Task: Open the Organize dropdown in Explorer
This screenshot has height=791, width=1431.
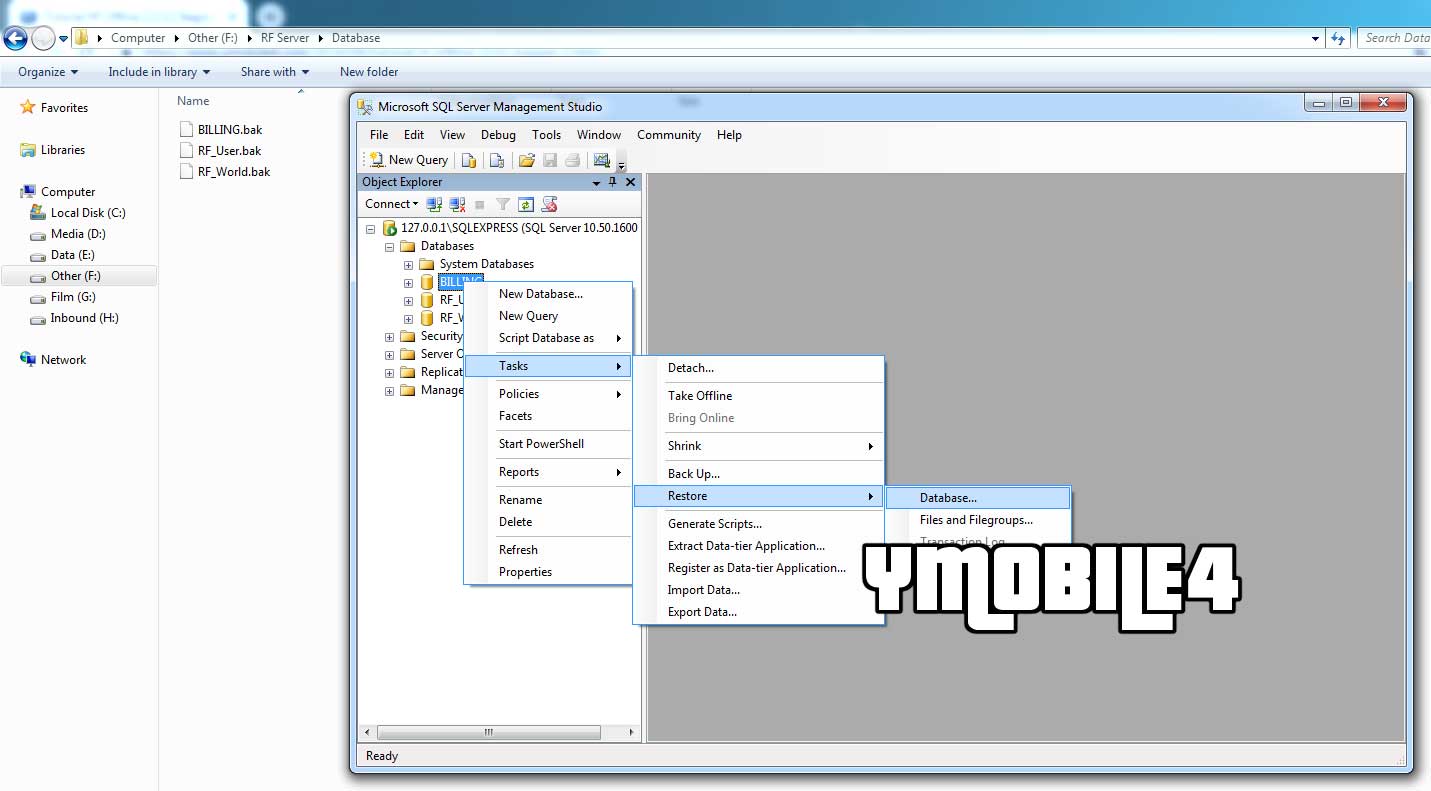Action: (x=47, y=72)
